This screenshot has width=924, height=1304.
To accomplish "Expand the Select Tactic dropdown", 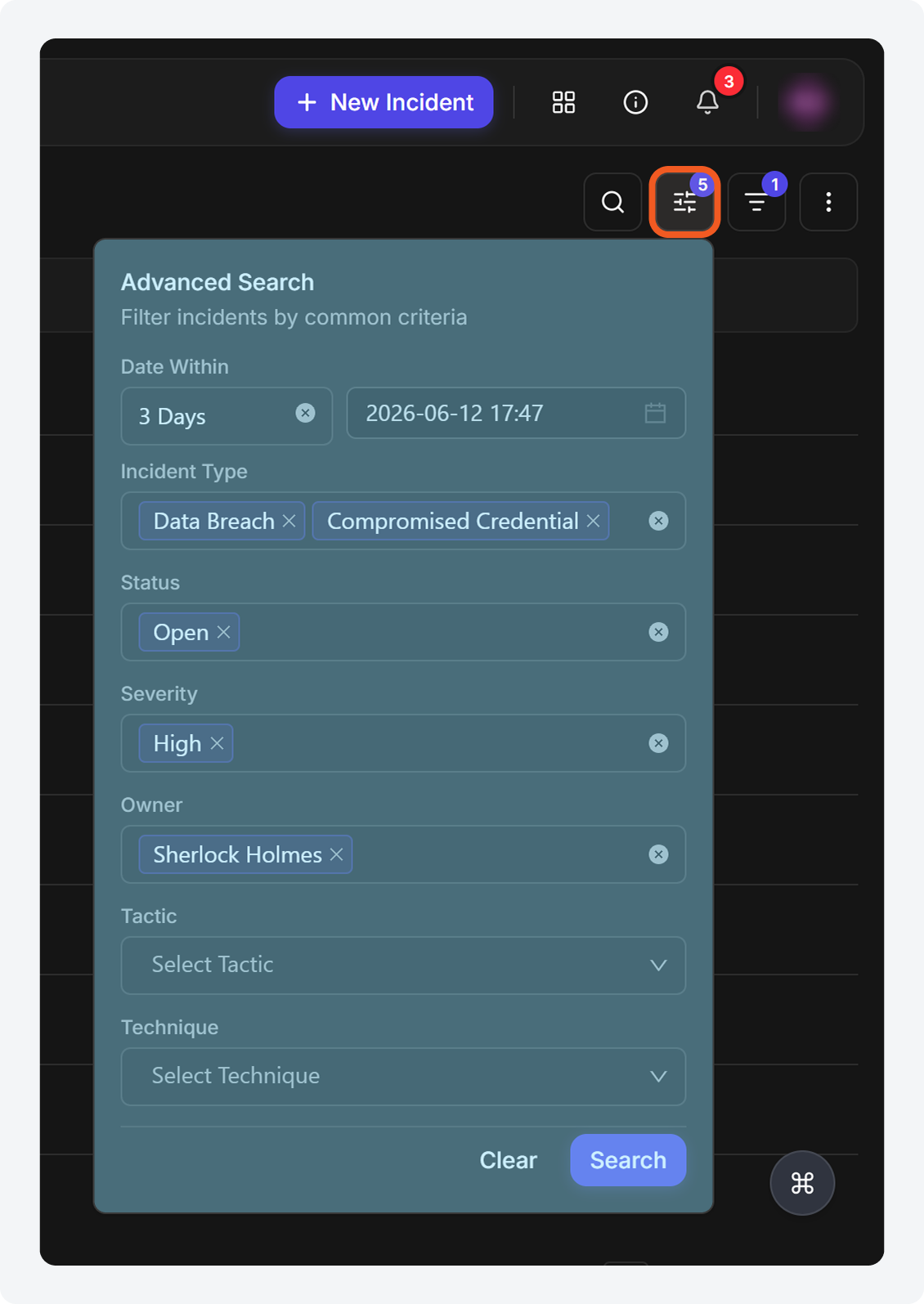I will 403,966.
